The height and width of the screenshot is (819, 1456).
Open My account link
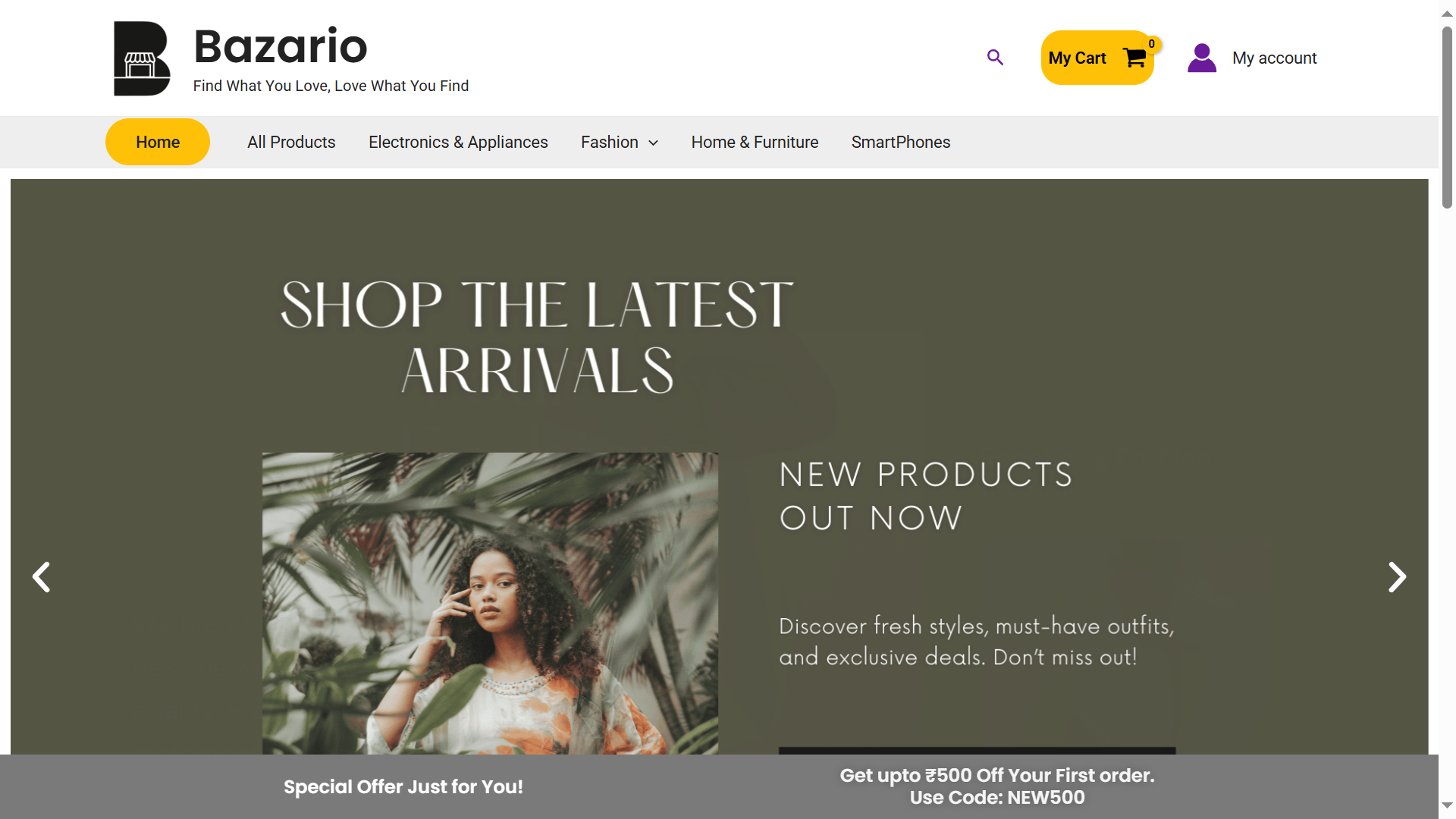pos(1274,58)
